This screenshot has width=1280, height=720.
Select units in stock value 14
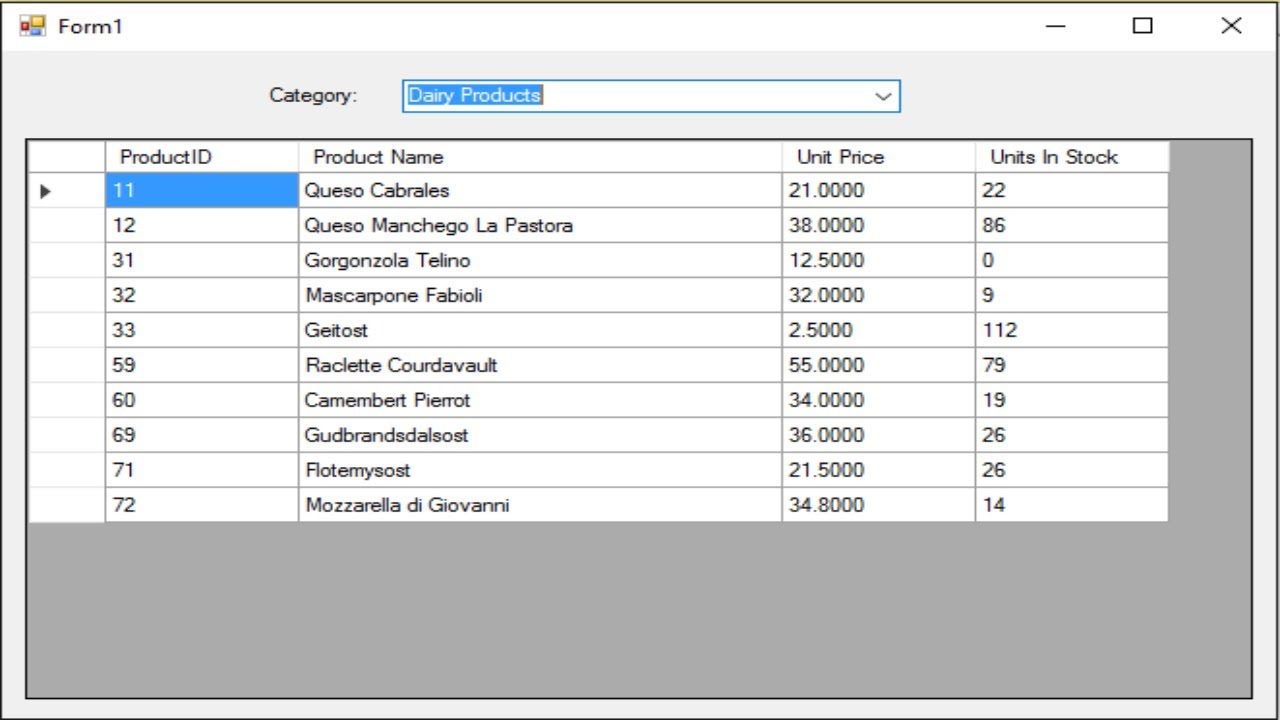1072,505
